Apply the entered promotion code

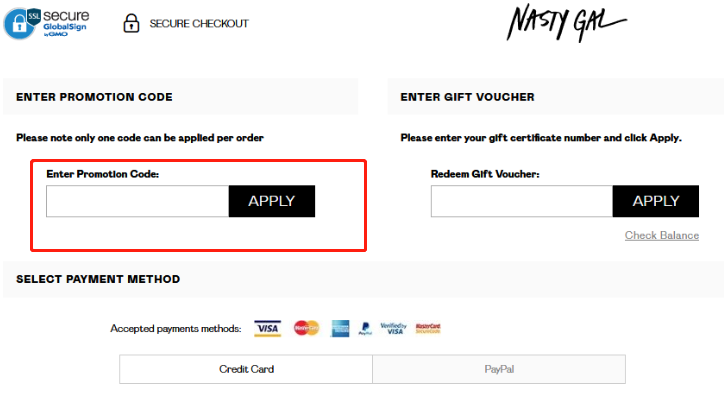[x=272, y=201]
